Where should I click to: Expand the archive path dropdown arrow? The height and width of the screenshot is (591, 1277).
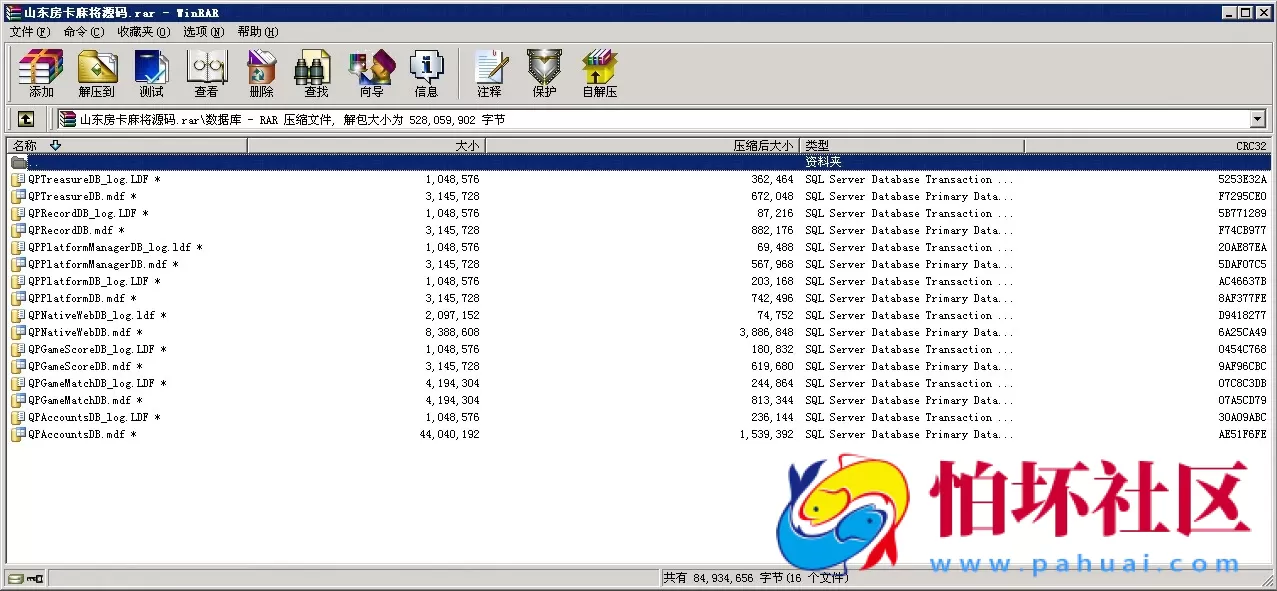[x=1257, y=119]
